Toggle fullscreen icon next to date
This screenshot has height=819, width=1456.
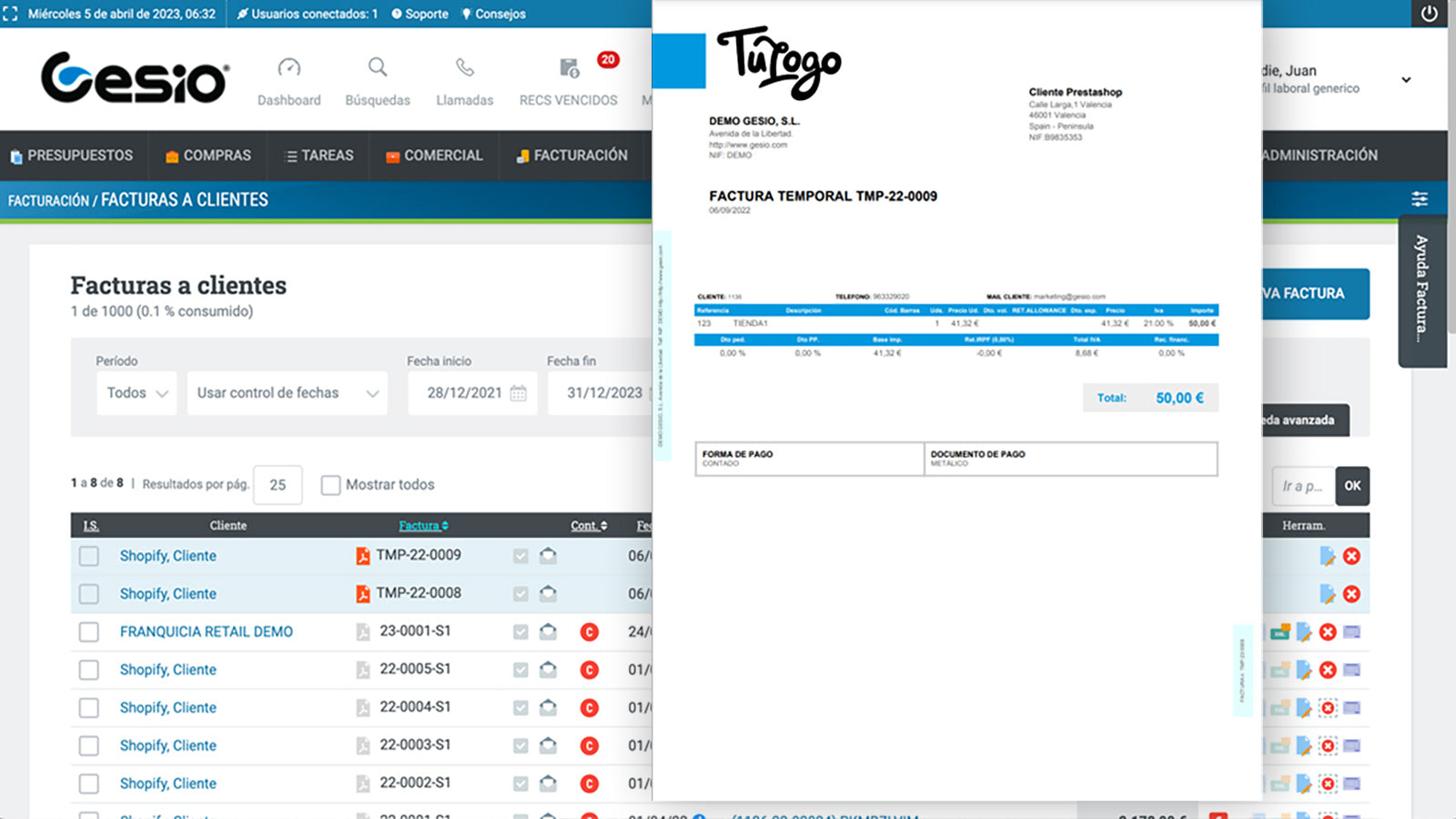[x=10, y=14]
